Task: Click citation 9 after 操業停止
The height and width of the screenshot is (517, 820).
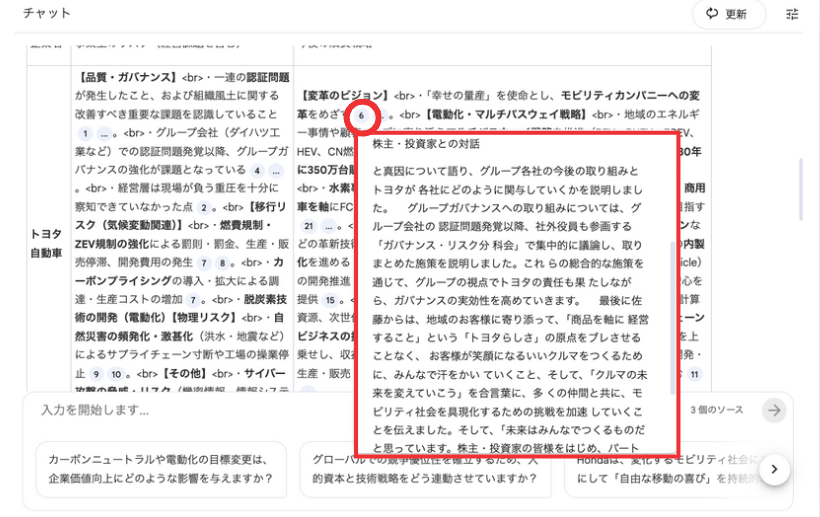Action: click(x=96, y=374)
